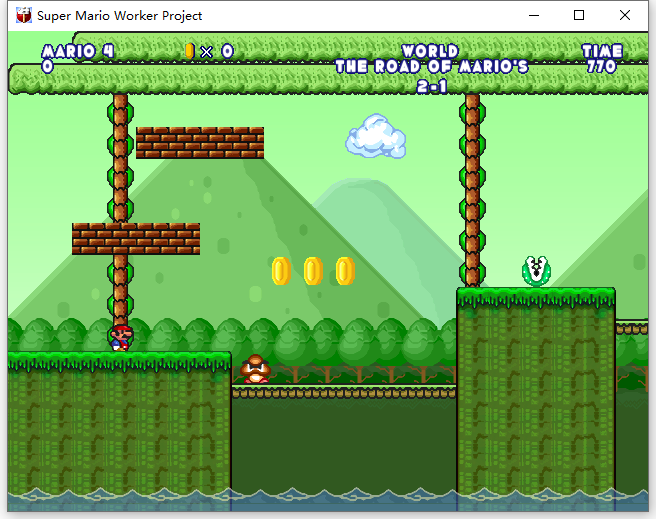Image resolution: width=656 pixels, height=519 pixels.
Task: Maximize the game window
Action: tap(579, 15)
